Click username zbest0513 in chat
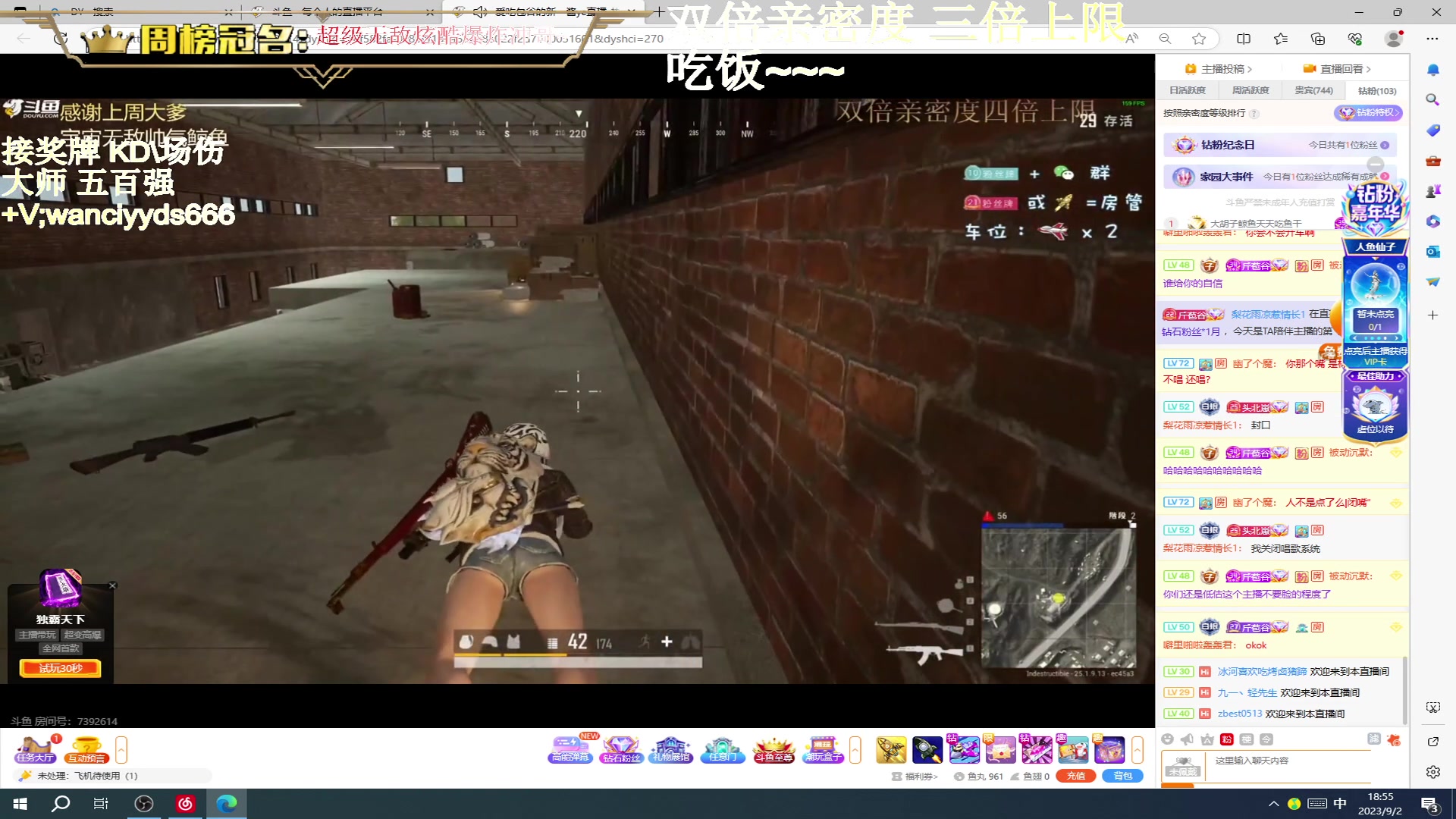Image resolution: width=1456 pixels, height=819 pixels. [x=1240, y=714]
